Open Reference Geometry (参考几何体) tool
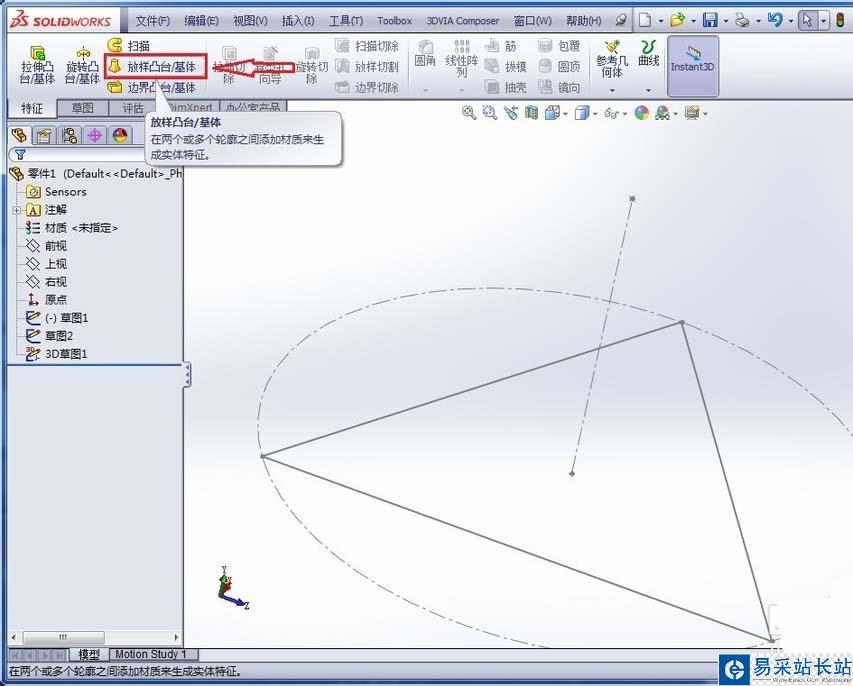This screenshot has width=853, height=686. pos(612,59)
